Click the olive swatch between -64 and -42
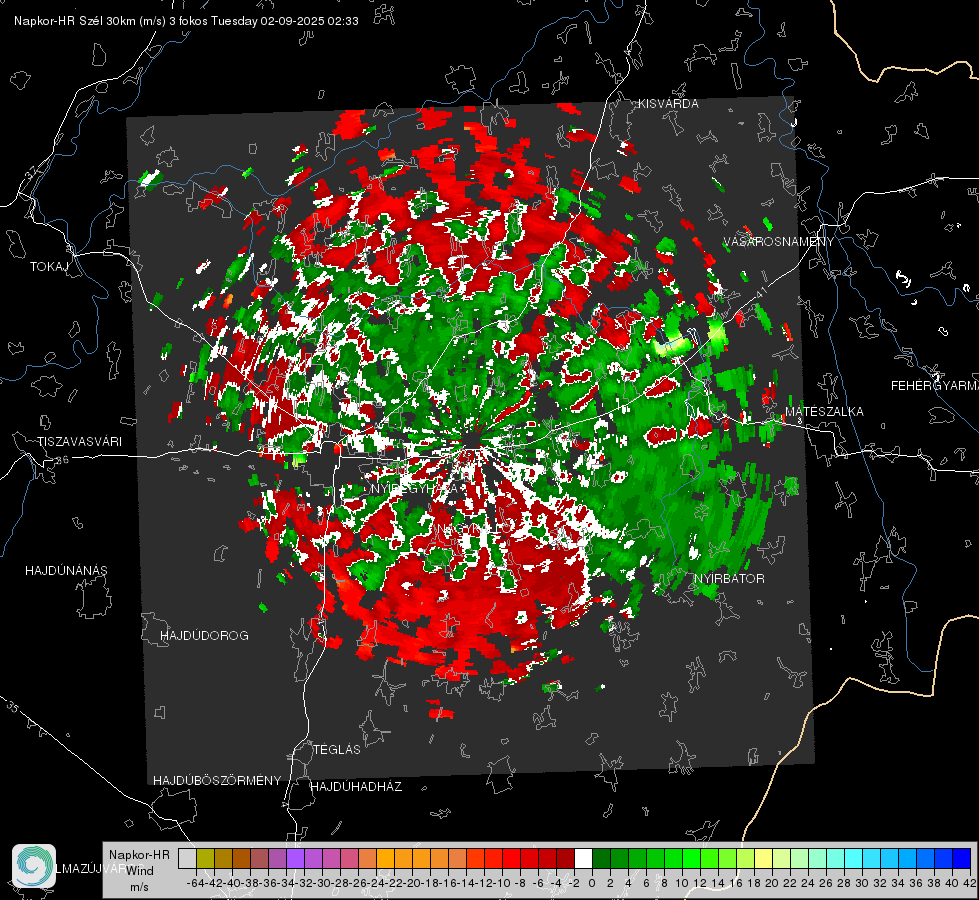 pyautogui.click(x=205, y=858)
